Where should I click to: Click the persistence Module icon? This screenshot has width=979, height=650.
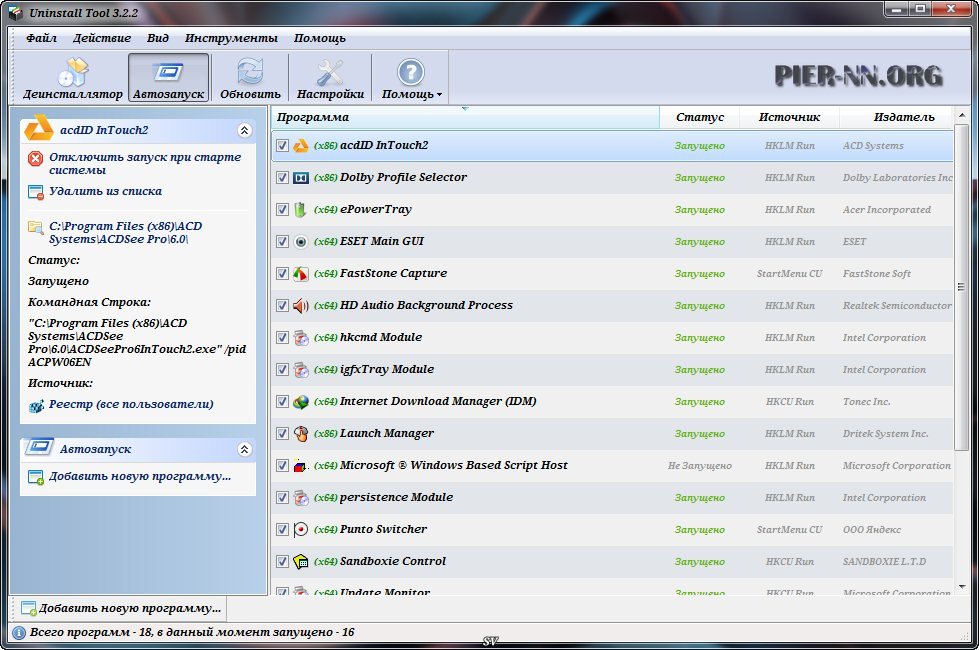301,498
